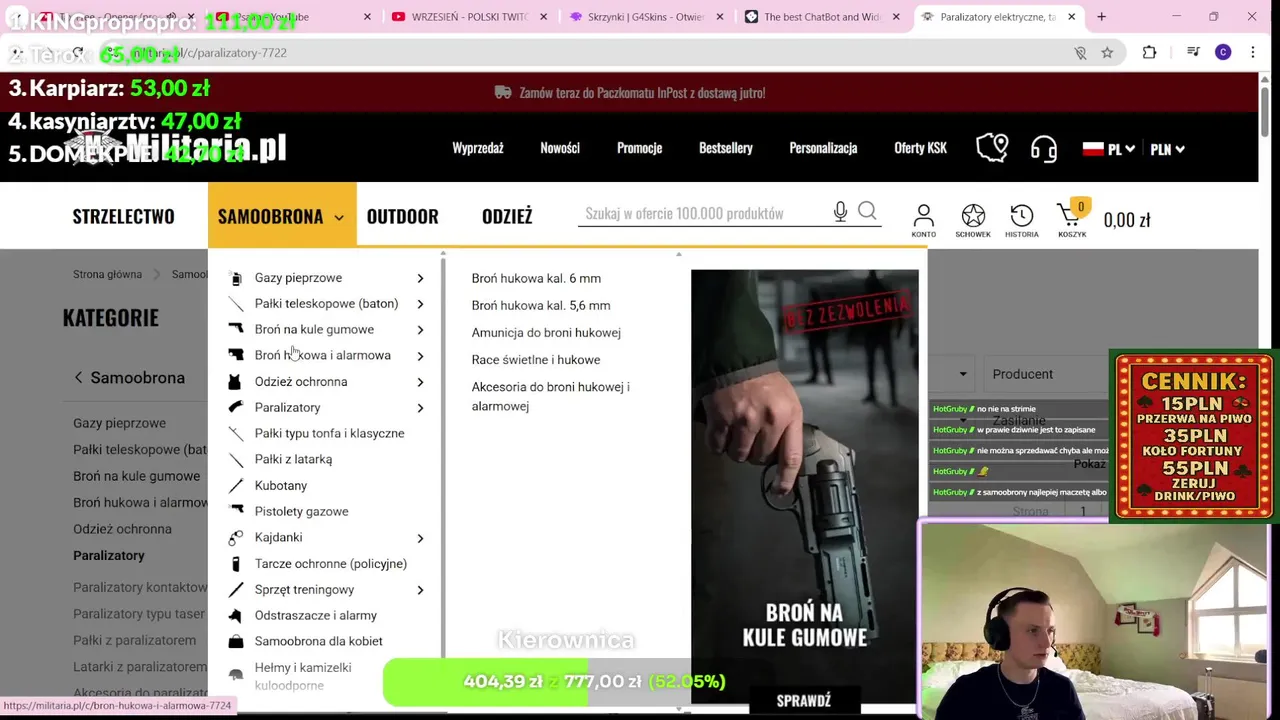This screenshot has width=1280, height=720.
Task: Open the Chrome three-dot menu
Action: pos(1252,52)
